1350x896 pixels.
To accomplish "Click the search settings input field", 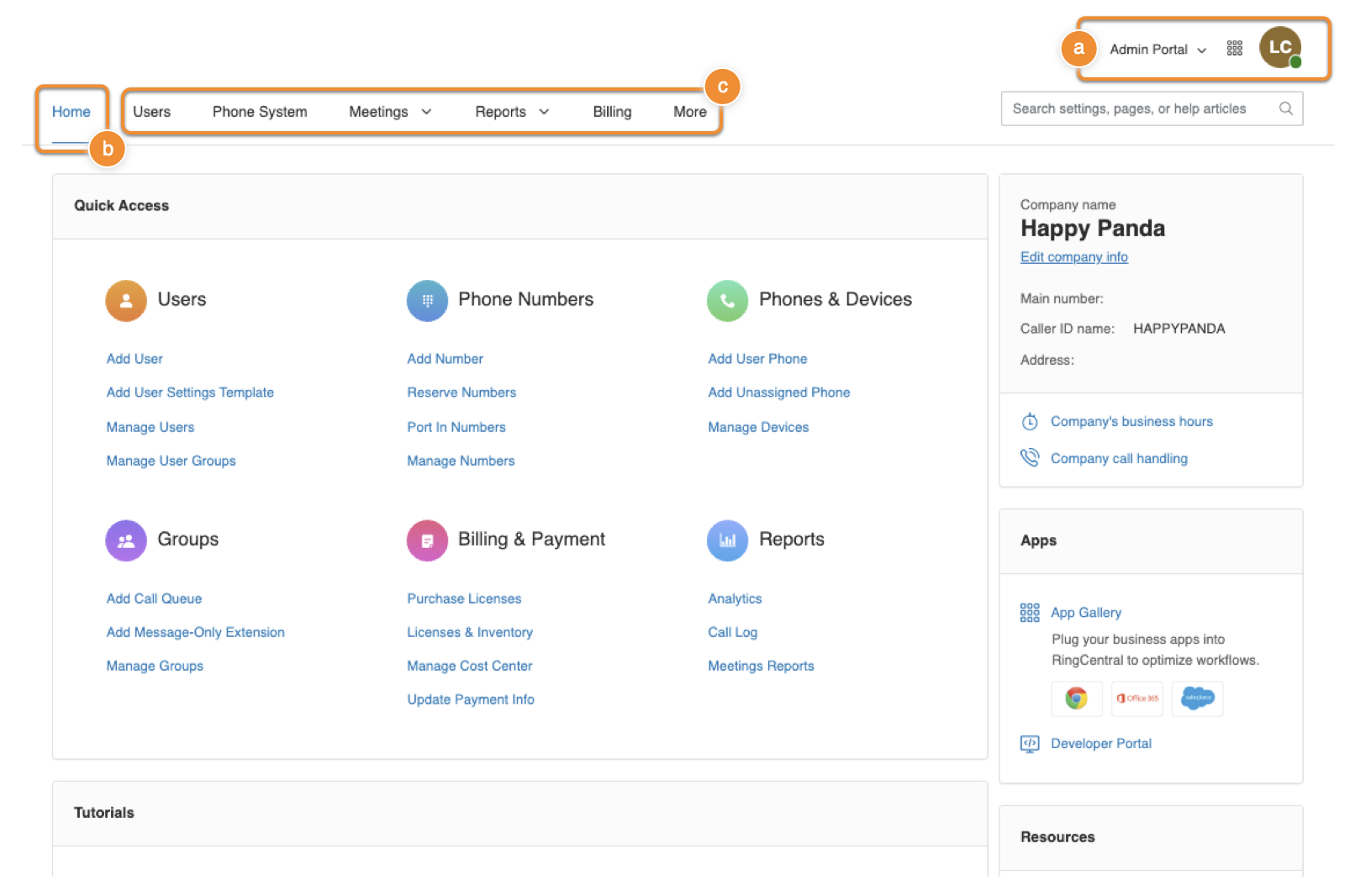I will tap(1139, 108).
